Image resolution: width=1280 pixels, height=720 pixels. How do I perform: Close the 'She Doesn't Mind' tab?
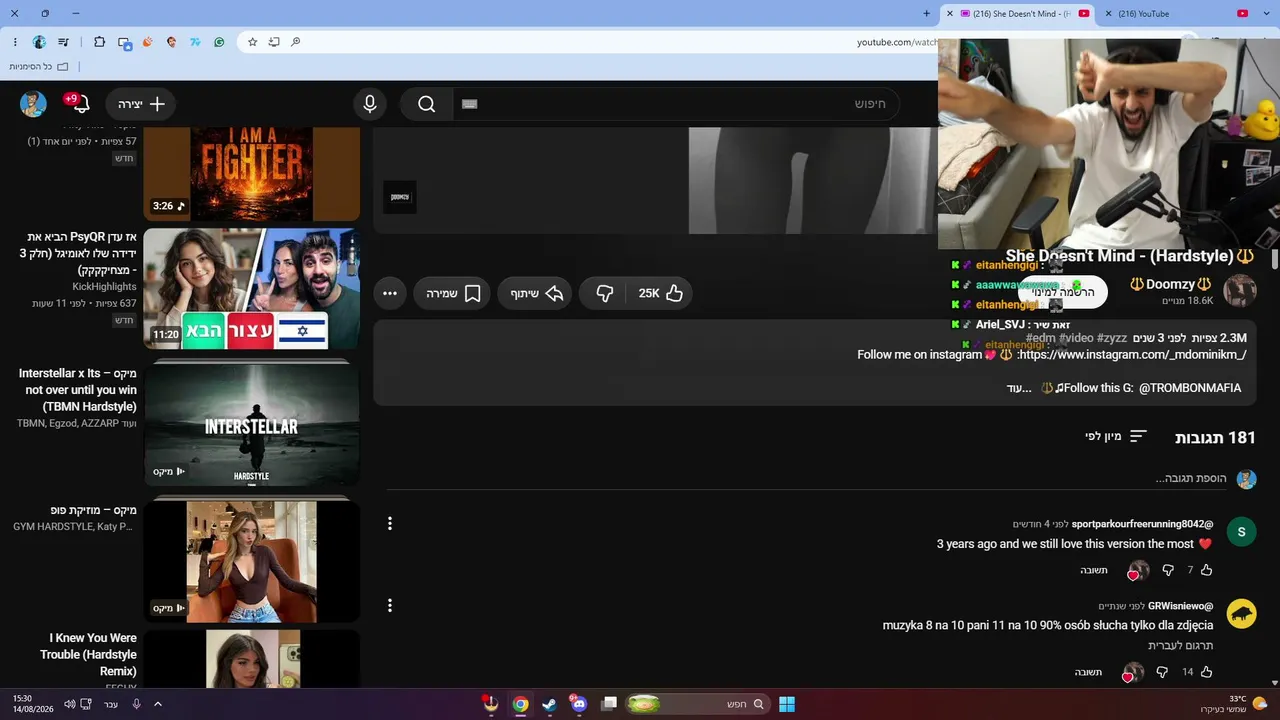[951, 14]
